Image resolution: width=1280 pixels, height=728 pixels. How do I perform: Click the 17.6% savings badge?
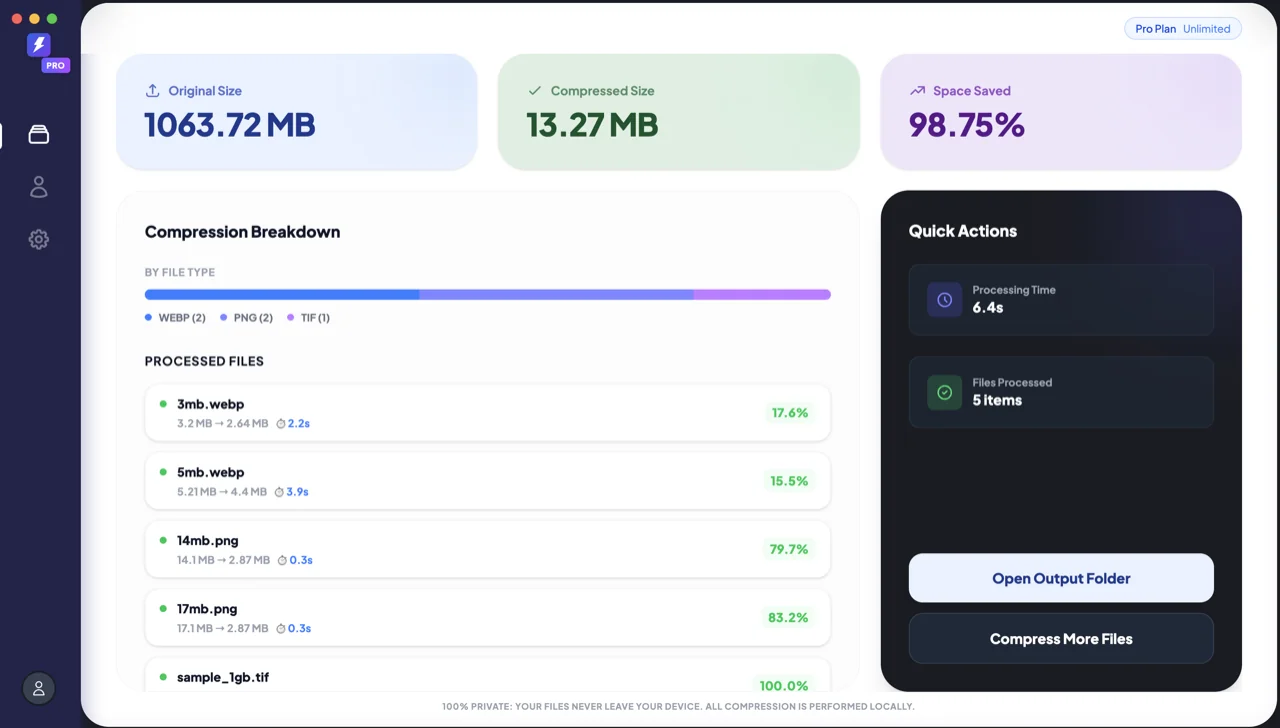point(789,412)
